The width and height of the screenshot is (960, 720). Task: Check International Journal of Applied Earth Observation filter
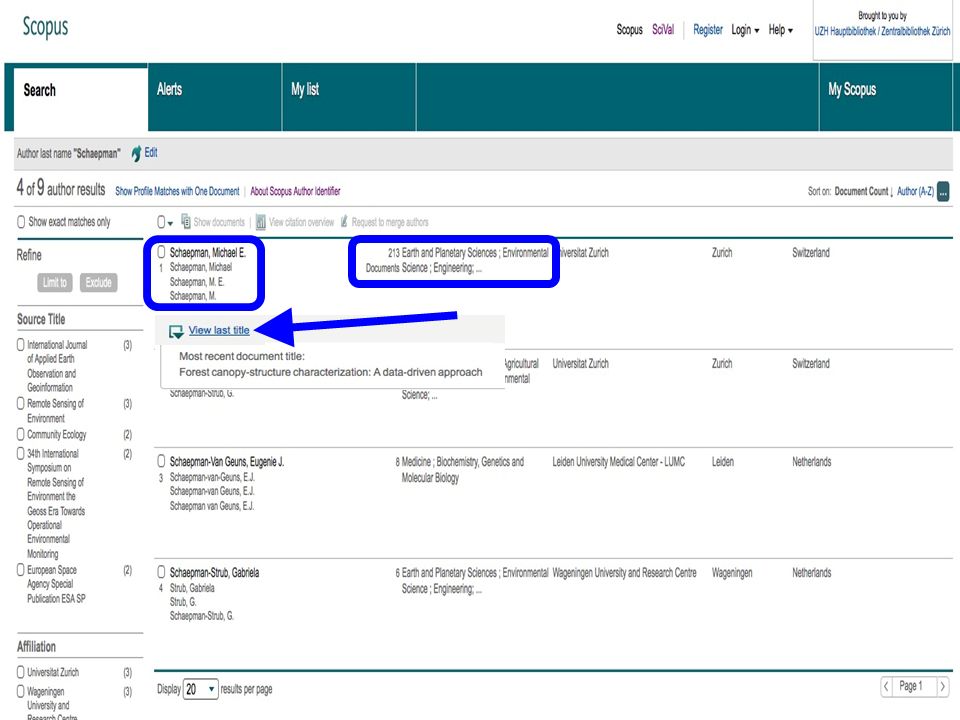tap(21, 344)
